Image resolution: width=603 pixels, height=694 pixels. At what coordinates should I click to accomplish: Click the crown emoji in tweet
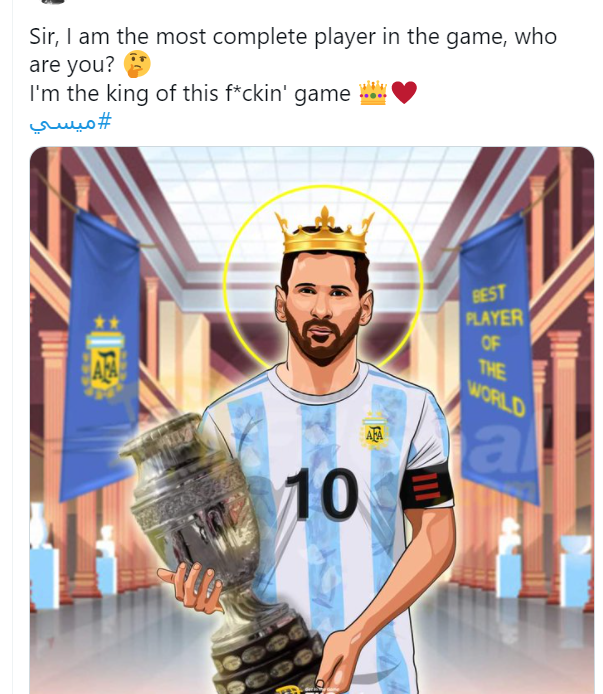click(x=373, y=93)
